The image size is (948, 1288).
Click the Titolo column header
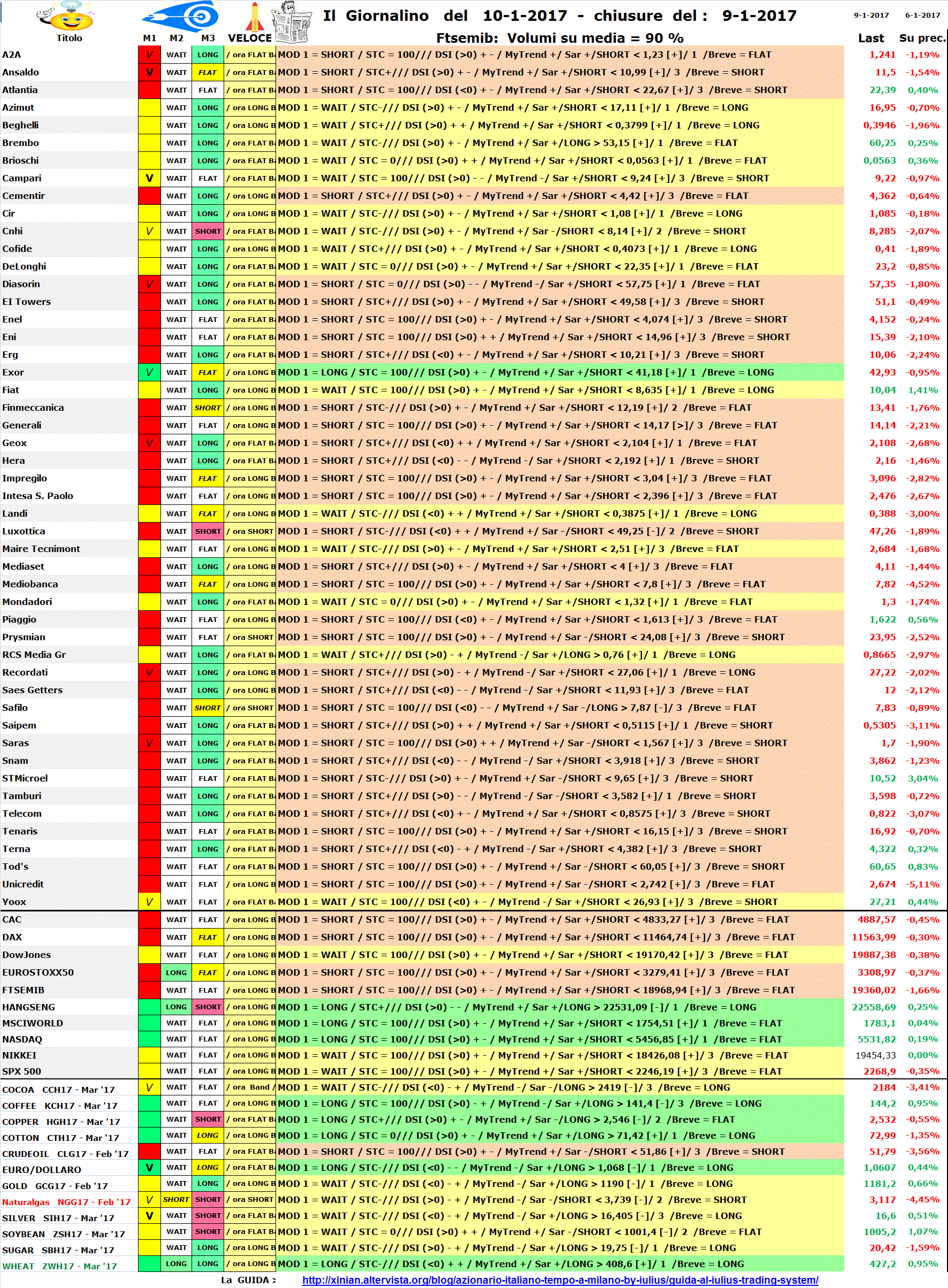[69, 38]
